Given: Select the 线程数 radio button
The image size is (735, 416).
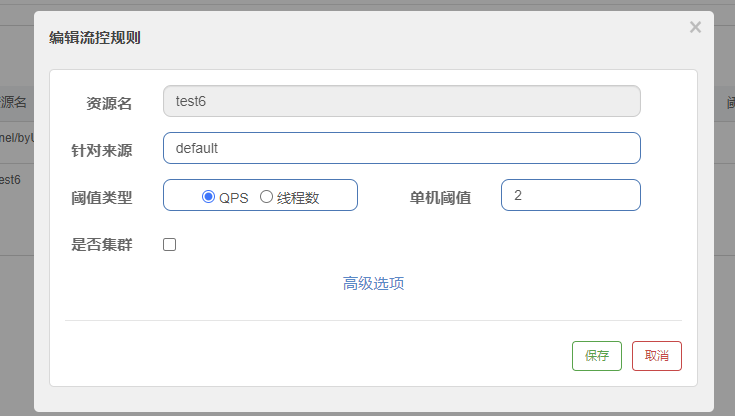Looking at the screenshot, I should pos(266,197).
